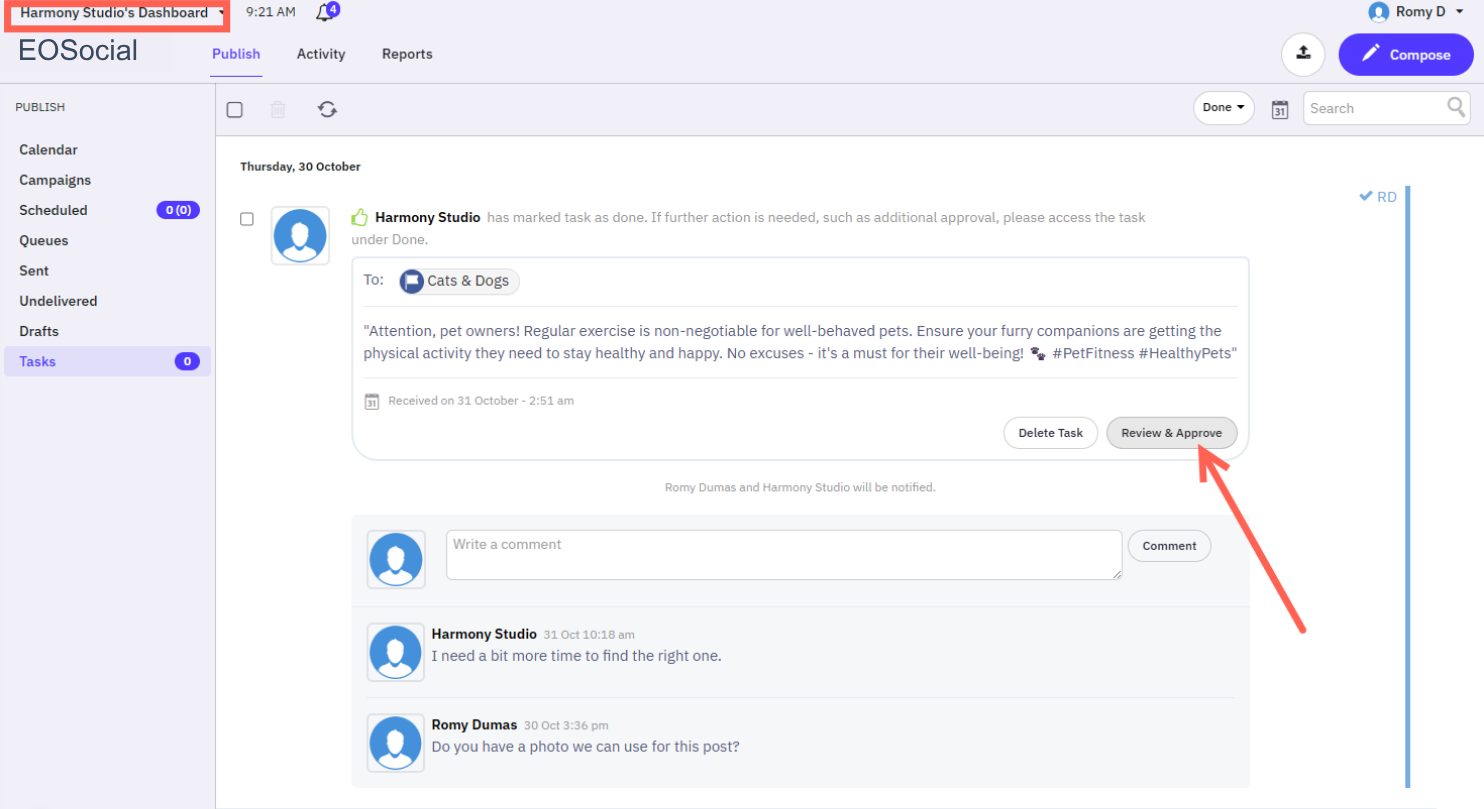Click Romy D user avatar icon
1484x809 pixels.
point(1379,12)
